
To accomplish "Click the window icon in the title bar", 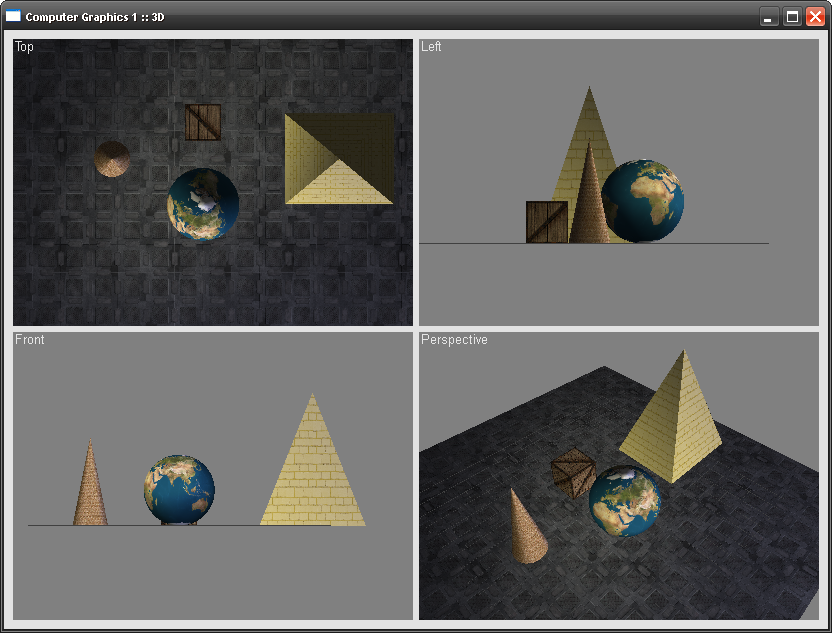I will point(13,16).
